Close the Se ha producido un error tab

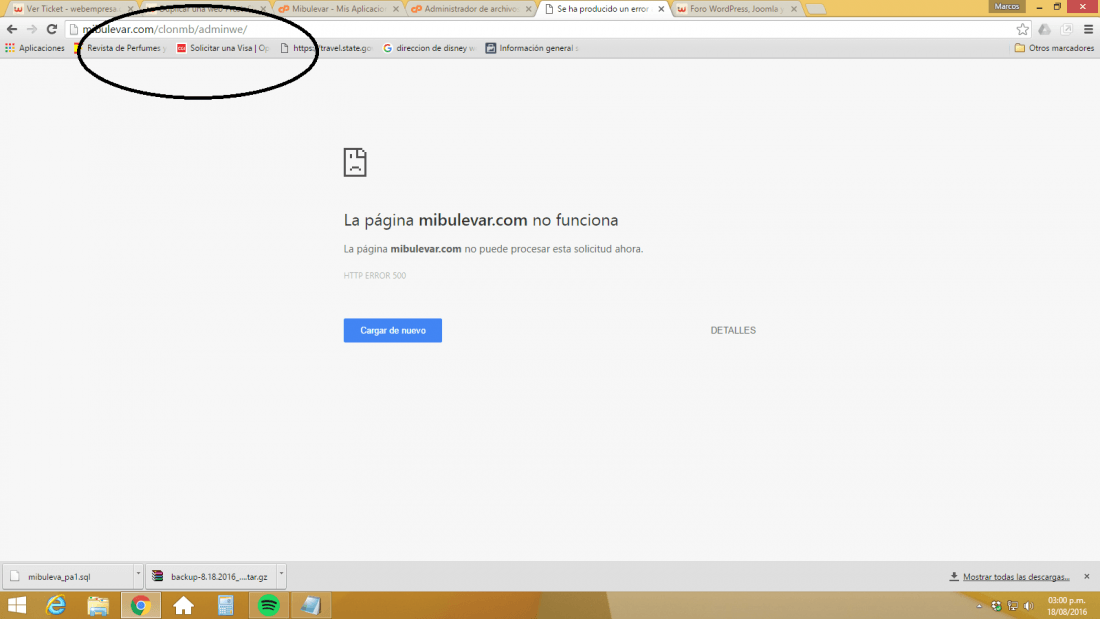662,9
